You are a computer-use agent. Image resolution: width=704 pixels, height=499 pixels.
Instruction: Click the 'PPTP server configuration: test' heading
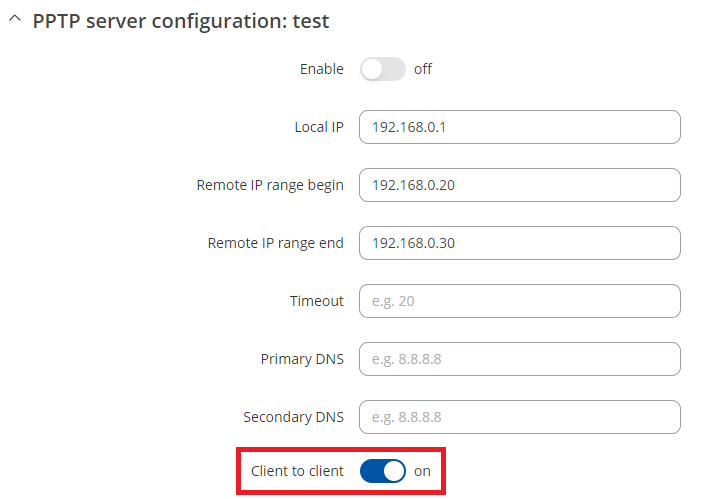pyautogui.click(x=181, y=21)
